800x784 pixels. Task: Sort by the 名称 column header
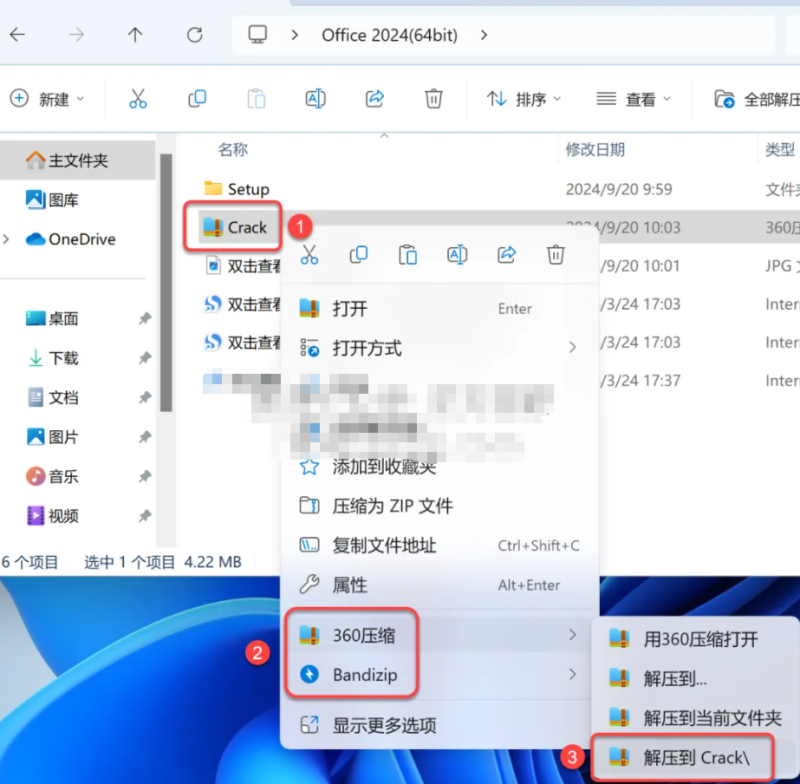click(233, 149)
